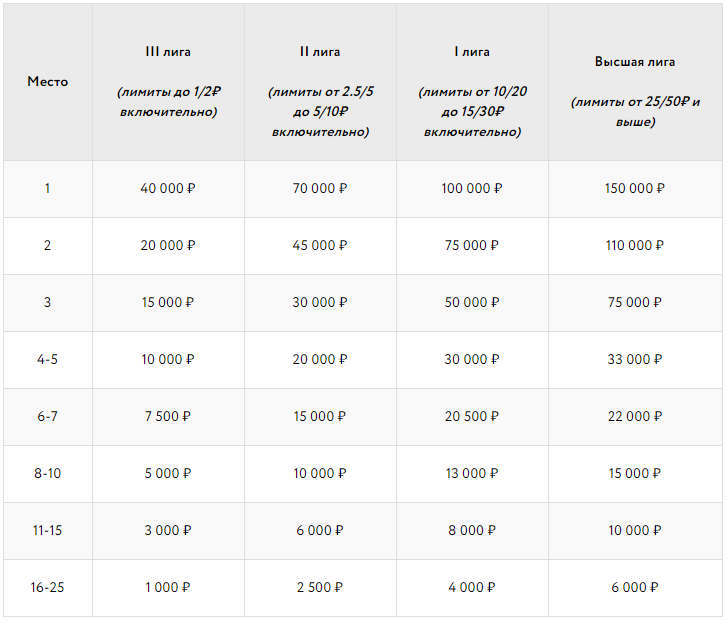Select the 40 000 ₽ prize cell
This screenshot has height=622, width=727.
pos(168,188)
